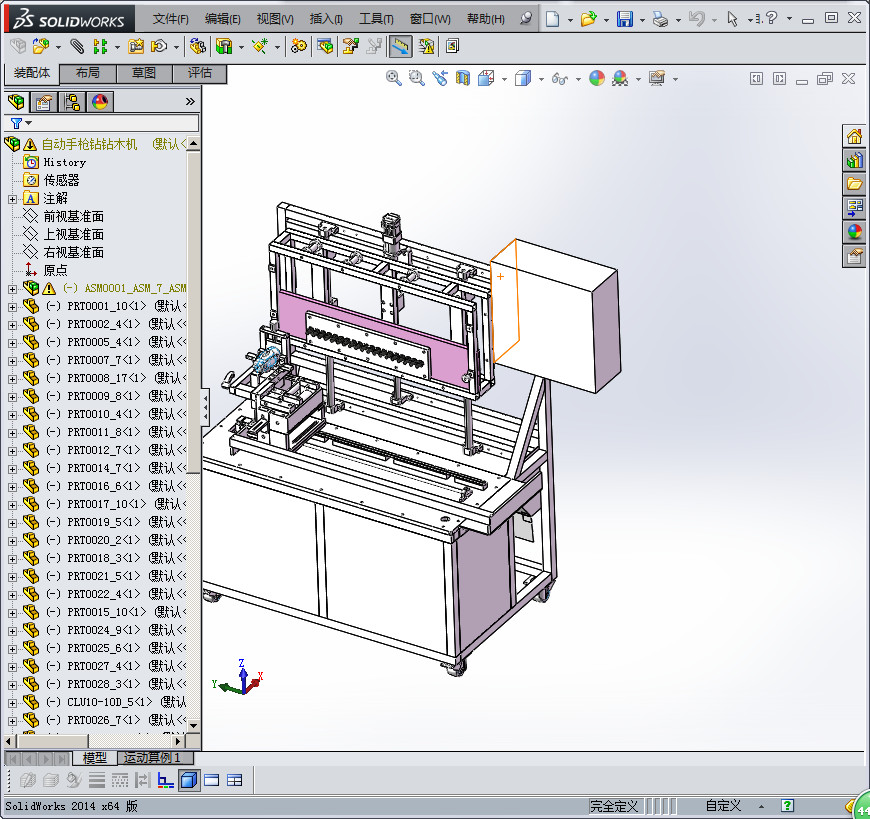
Task: Expand the PRT0001_10<1> tree node
Action: (x=12, y=306)
